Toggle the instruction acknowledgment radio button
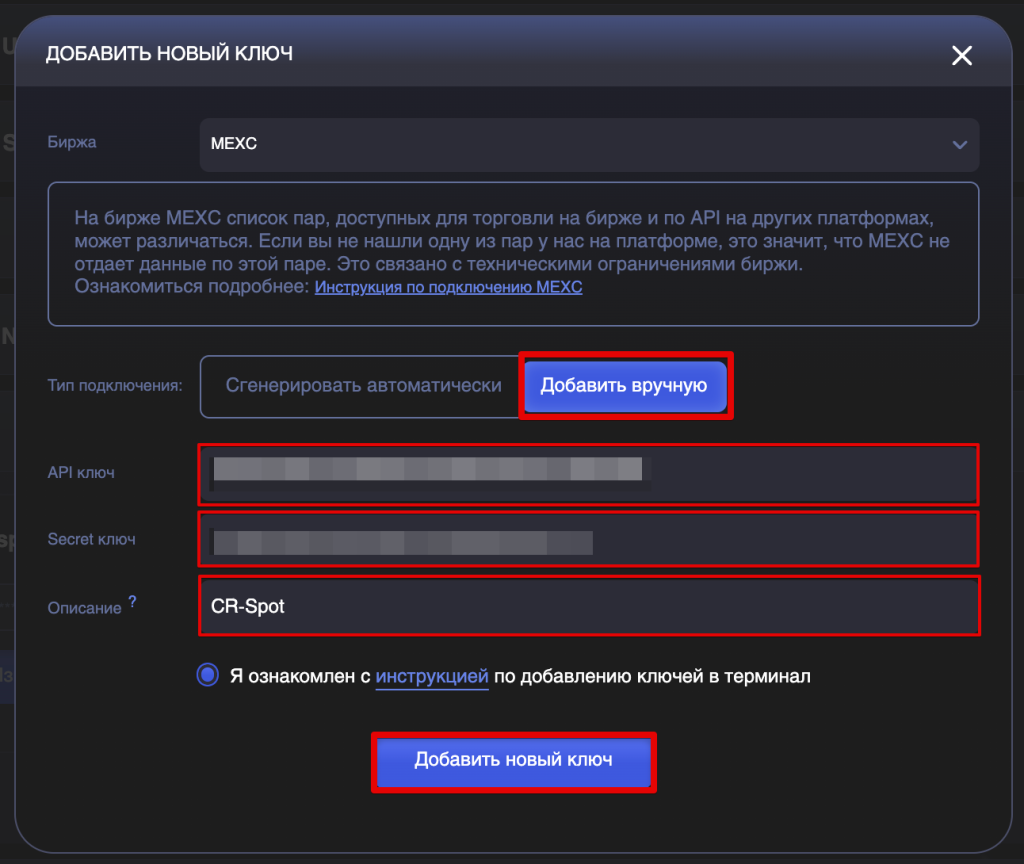This screenshot has width=1024, height=864. click(207, 676)
